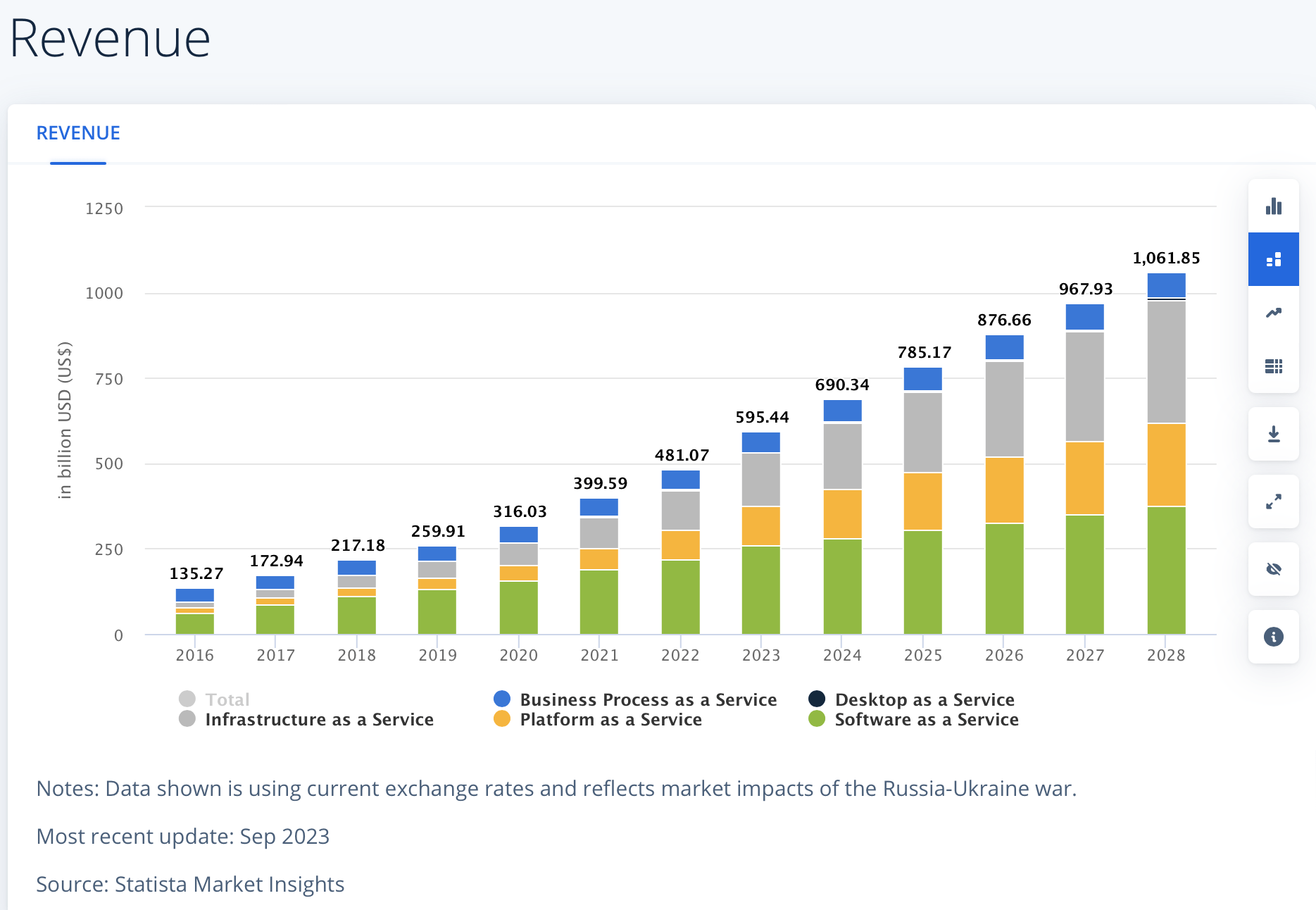Click the 2026 orange Platform bar segment
This screenshot has height=910, width=1316.
[1004, 490]
